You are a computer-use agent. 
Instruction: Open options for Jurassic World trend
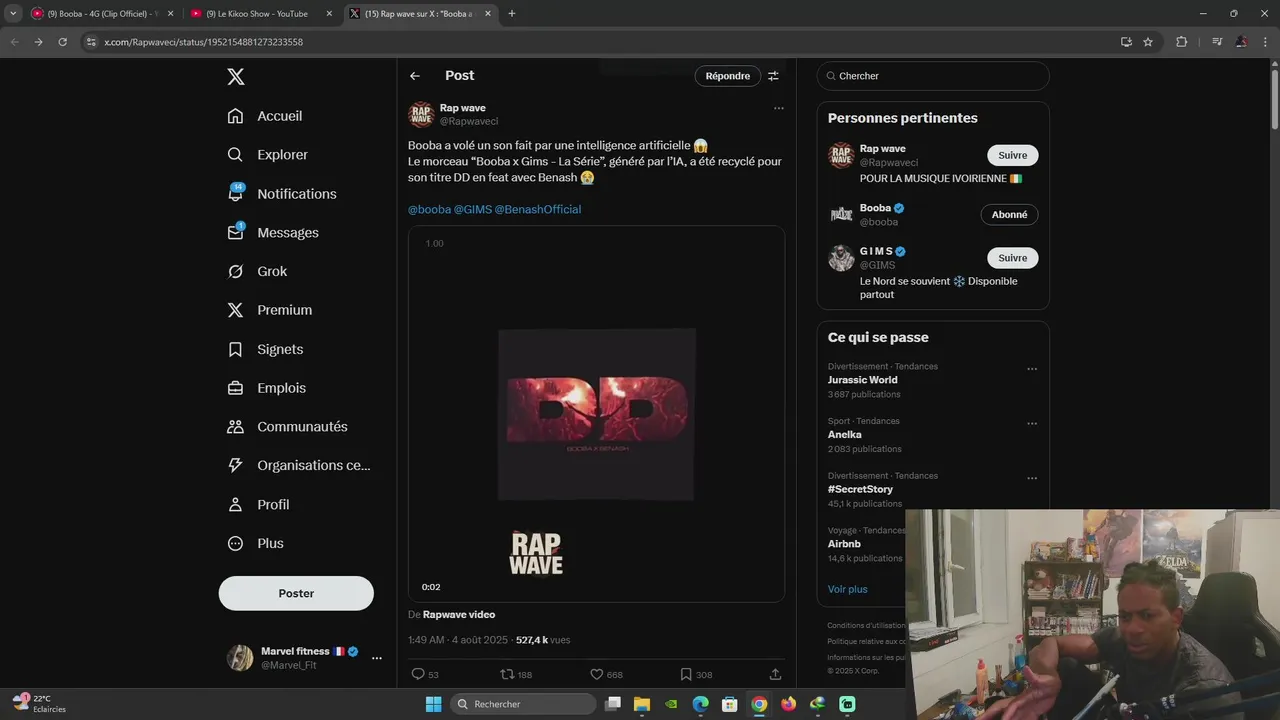[x=1032, y=369]
